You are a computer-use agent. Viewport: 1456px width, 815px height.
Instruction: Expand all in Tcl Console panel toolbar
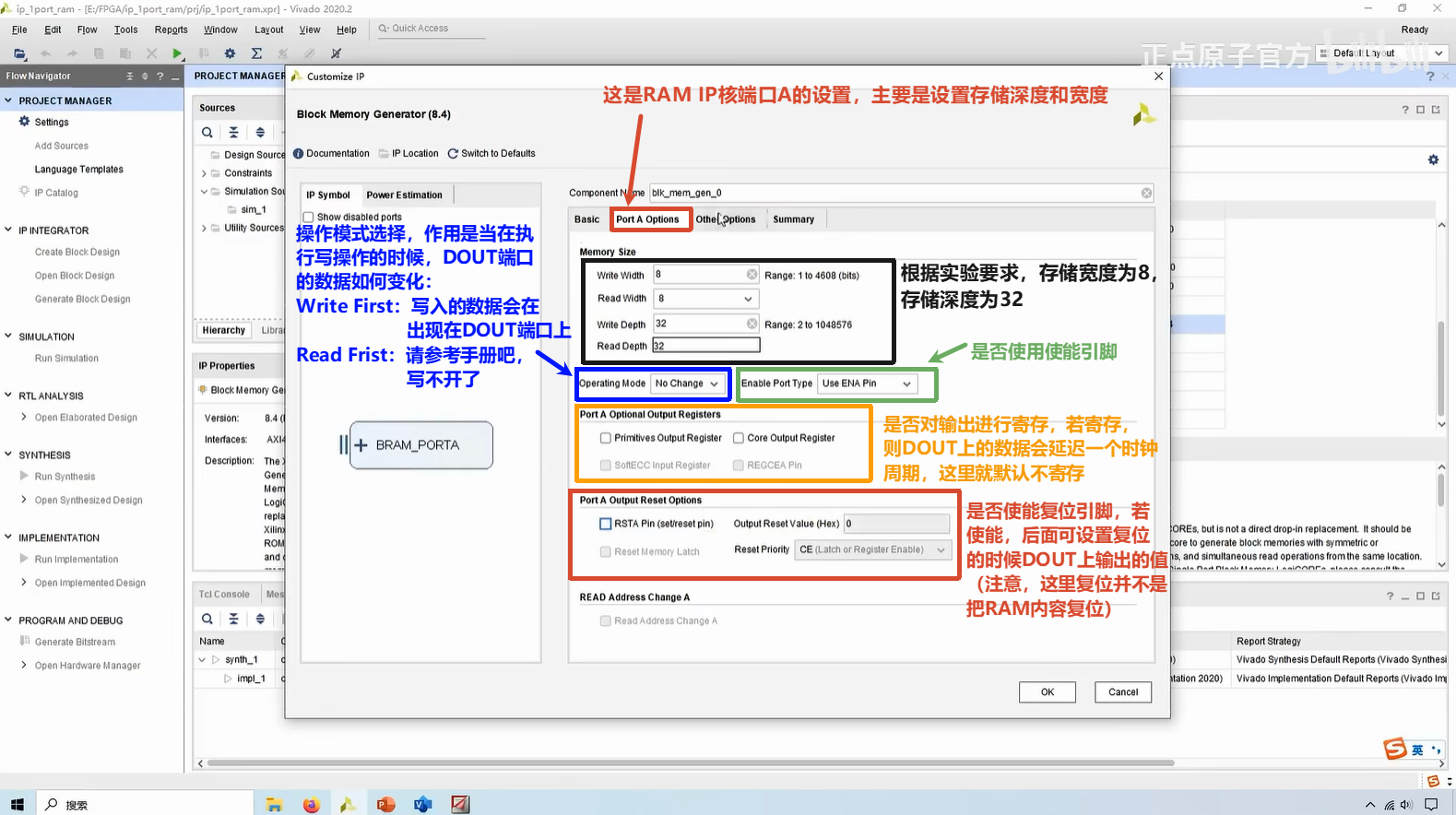260,619
